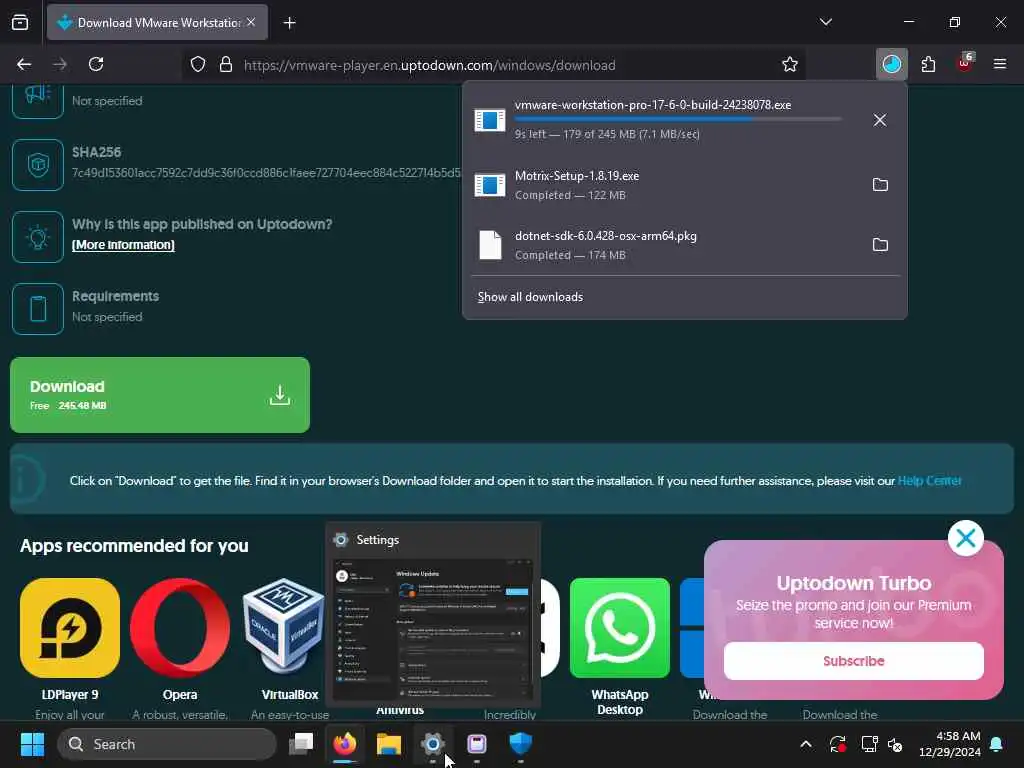Click the taskbar Search box
Viewport: 1024px width, 768px height.
(167, 744)
